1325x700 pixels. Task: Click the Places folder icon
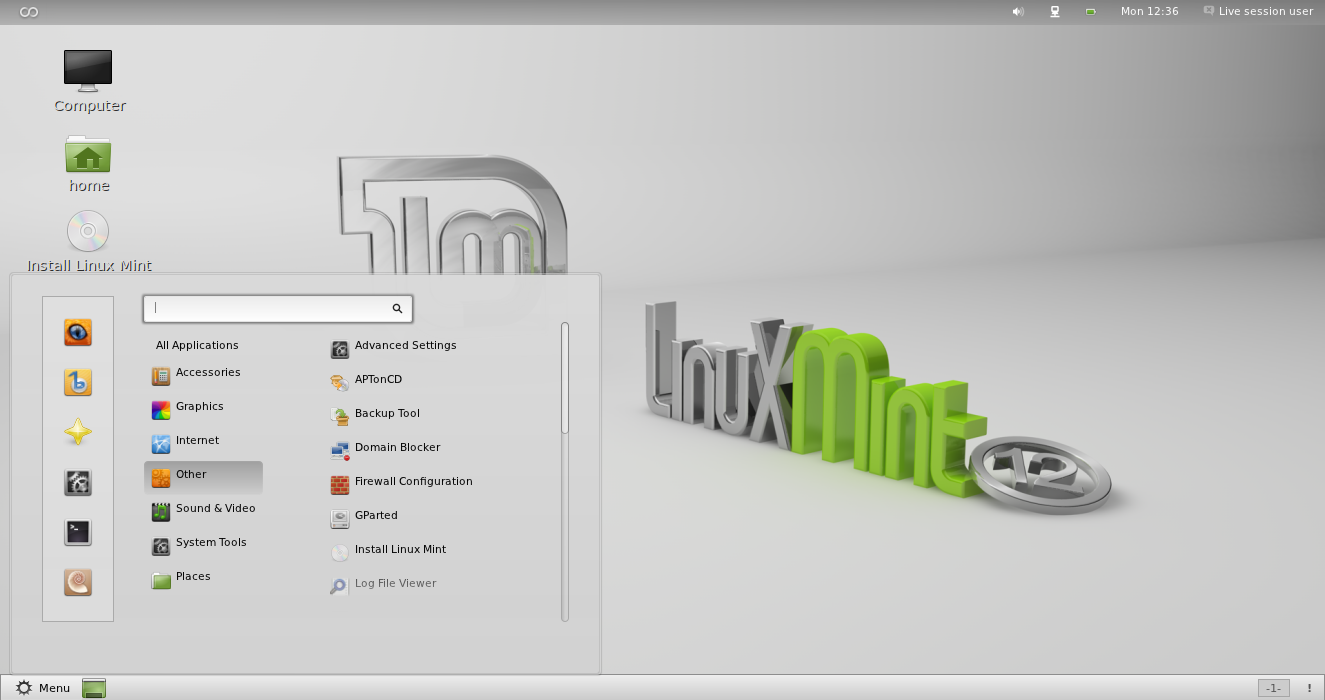(x=160, y=580)
